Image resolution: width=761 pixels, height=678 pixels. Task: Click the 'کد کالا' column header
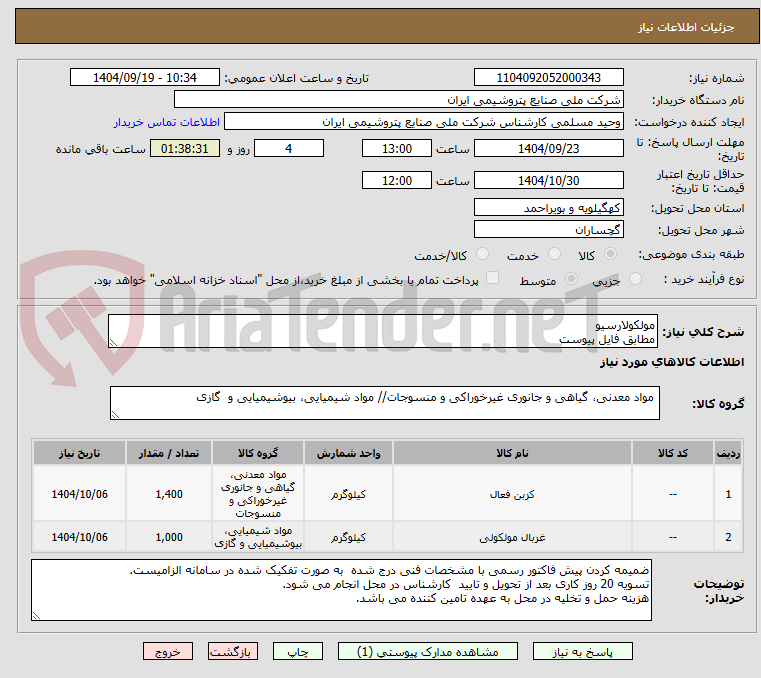(x=673, y=453)
